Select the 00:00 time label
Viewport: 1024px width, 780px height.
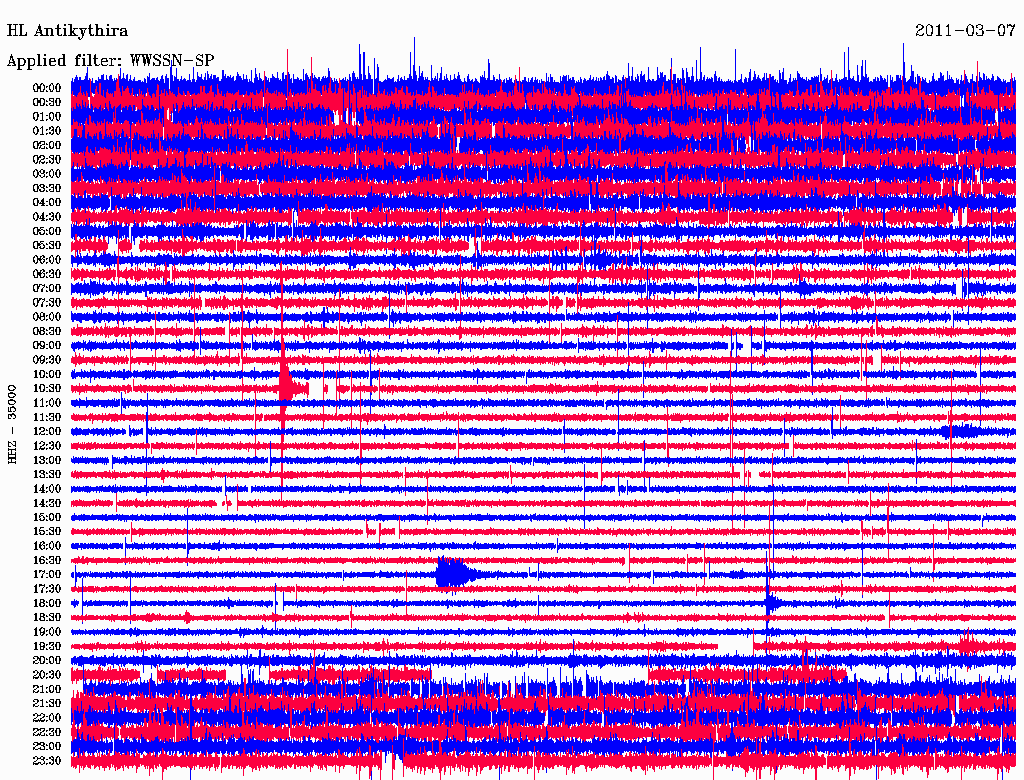(47, 88)
